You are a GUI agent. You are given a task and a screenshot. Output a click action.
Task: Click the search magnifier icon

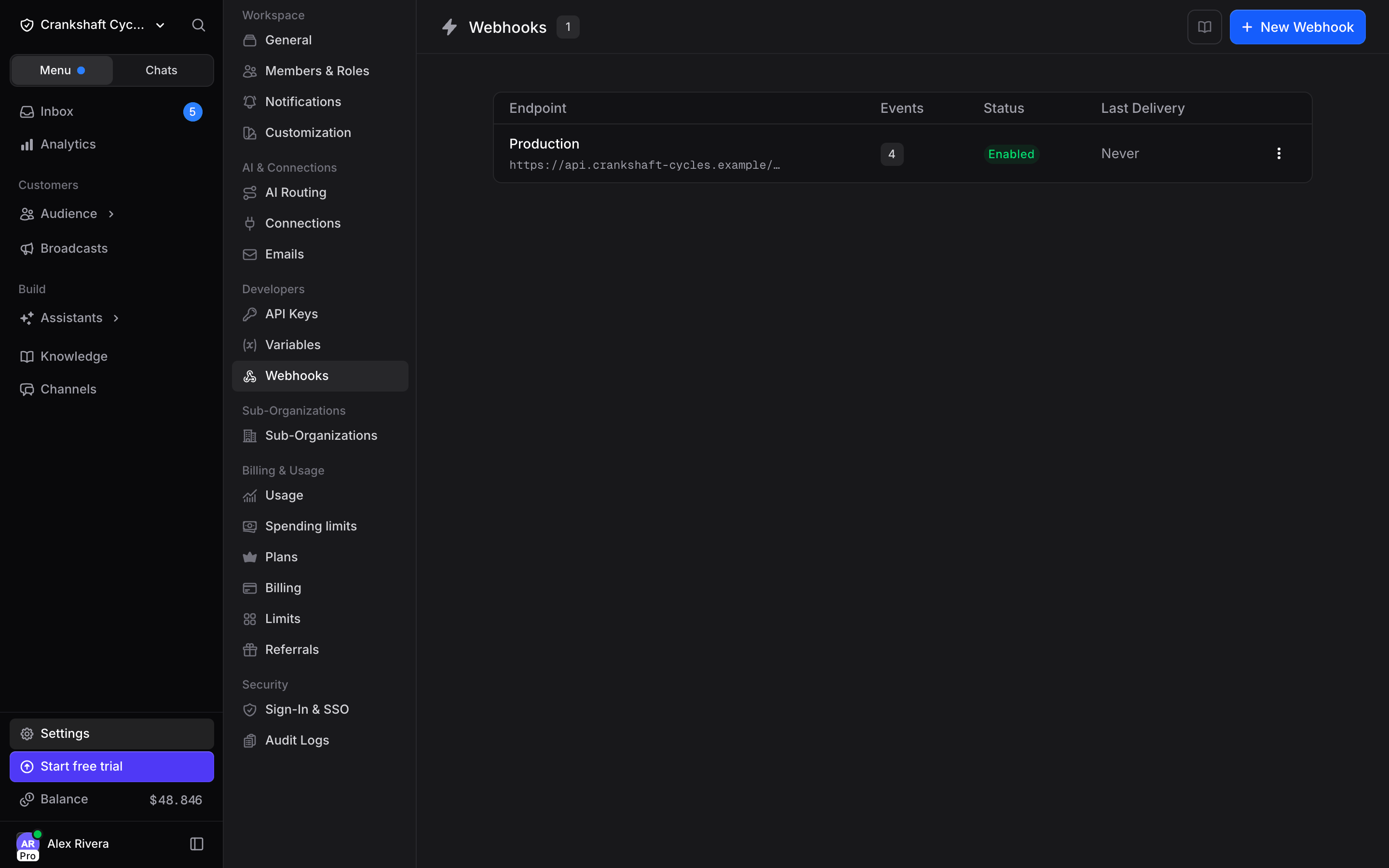[x=198, y=25]
